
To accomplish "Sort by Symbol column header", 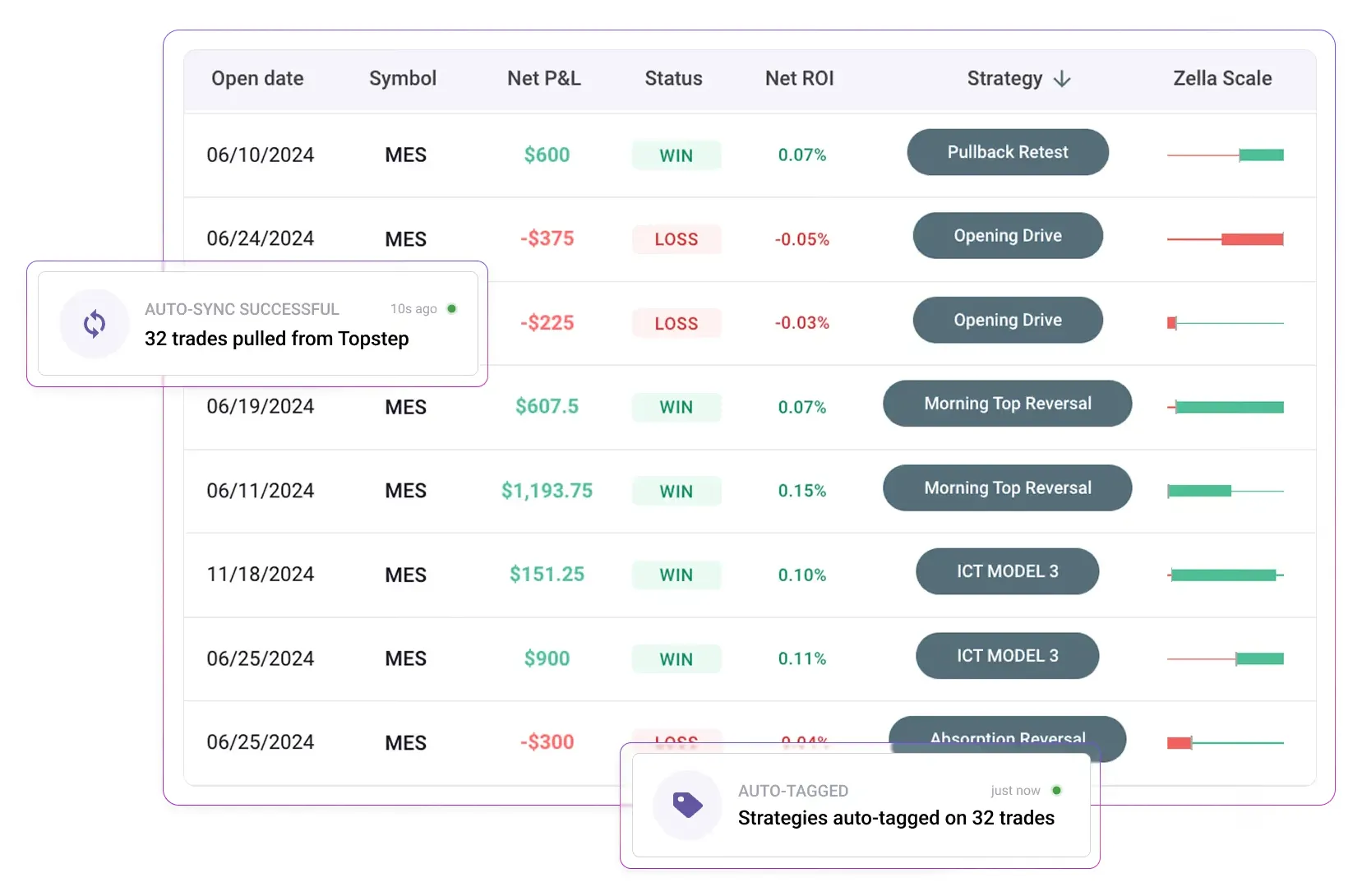I will tap(403, 78).
